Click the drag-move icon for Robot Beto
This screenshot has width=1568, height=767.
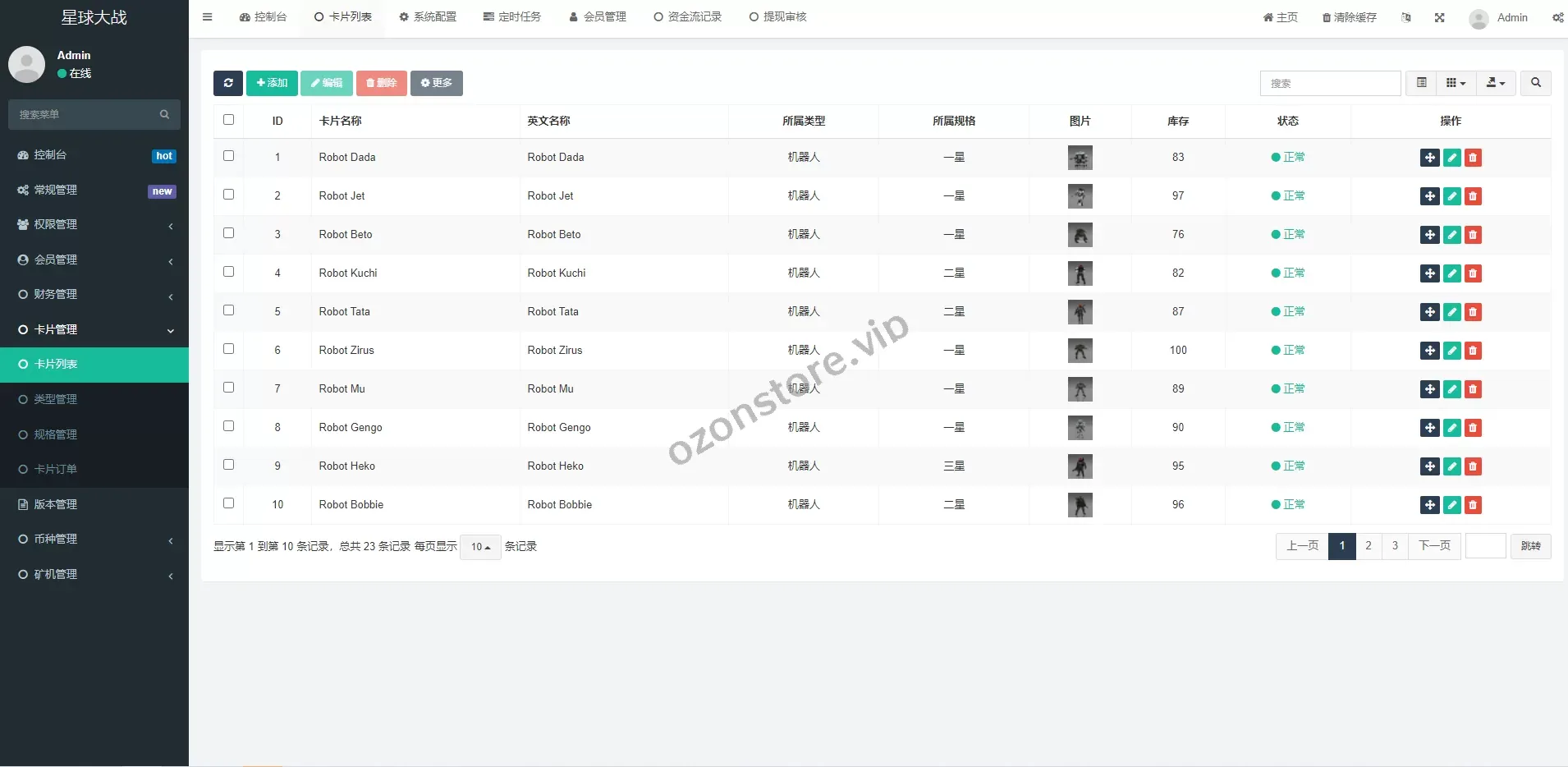click(x=1429, y=235)
